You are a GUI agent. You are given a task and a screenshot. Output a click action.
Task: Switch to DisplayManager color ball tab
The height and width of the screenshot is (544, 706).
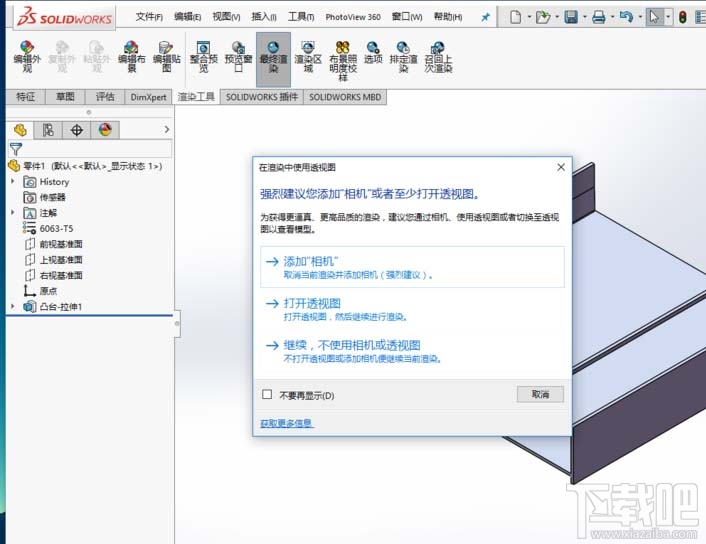[105, 130]
